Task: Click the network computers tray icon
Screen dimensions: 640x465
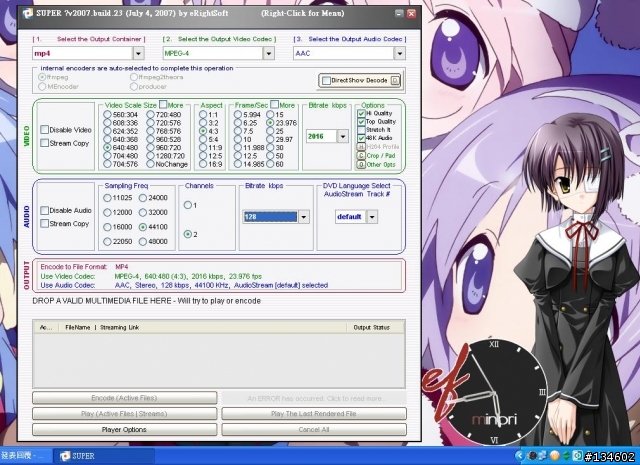Action: (x=542, y=455)
